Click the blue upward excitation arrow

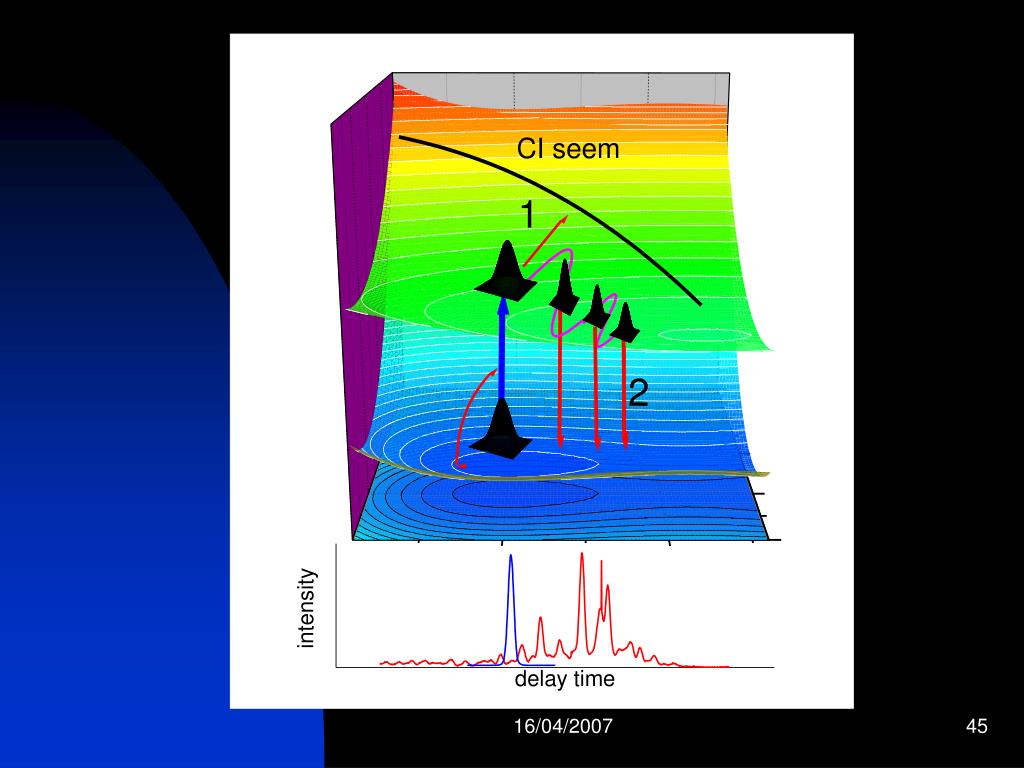click(502, 347)
